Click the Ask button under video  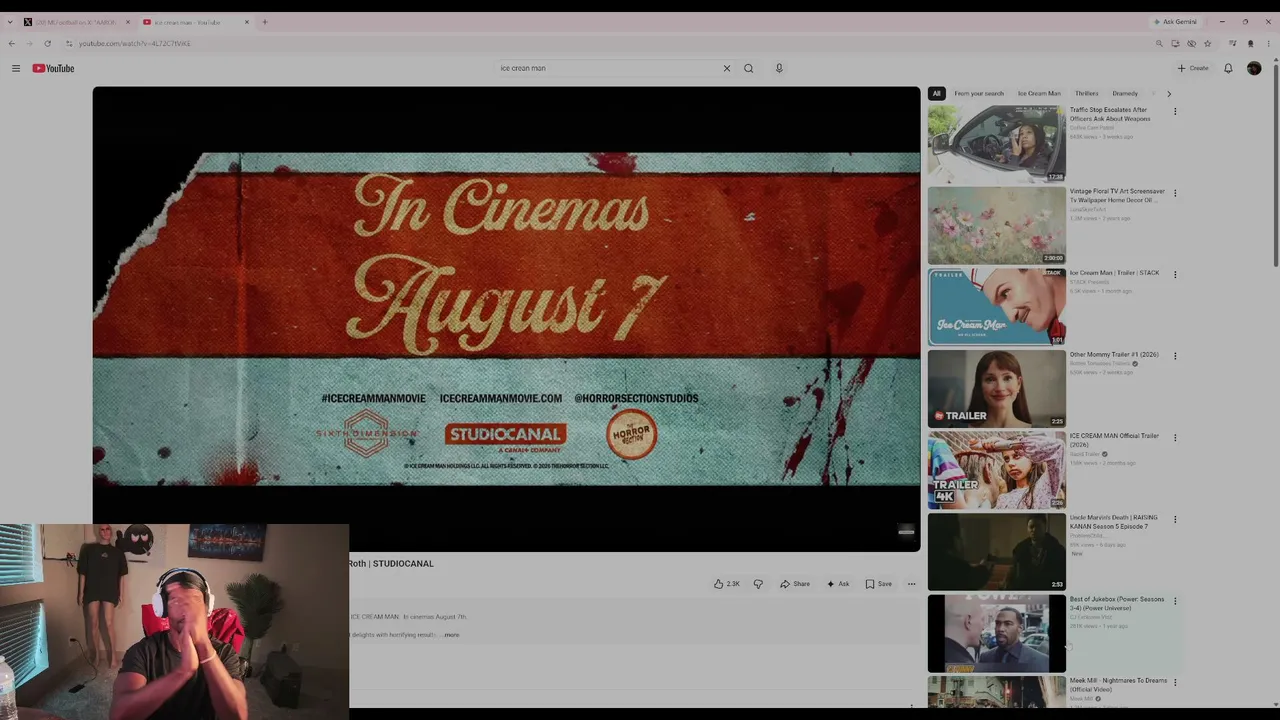click(x=838, y=584)
